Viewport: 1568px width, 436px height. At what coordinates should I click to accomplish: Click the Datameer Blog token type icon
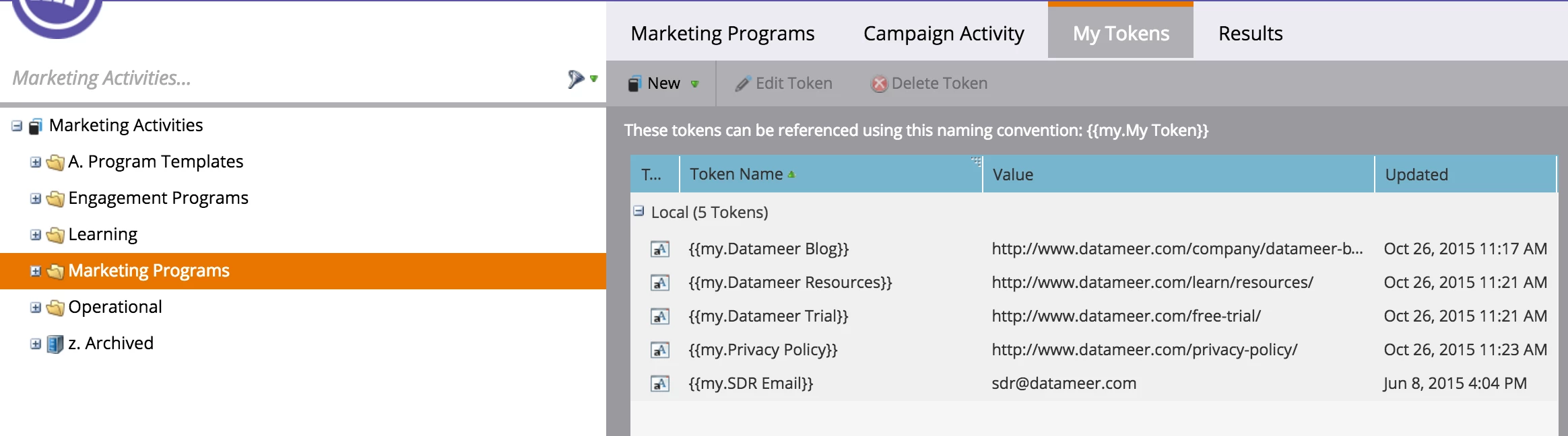pyautogui.click(x=659, y=250)
